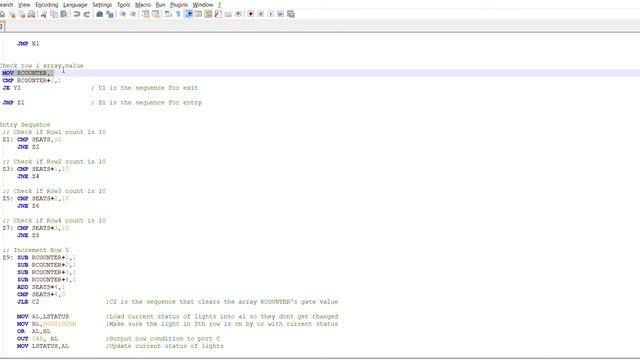640x360 pixels.
Task: Open the Window menu
Action: pyautogui.click(x=203, y=5)
